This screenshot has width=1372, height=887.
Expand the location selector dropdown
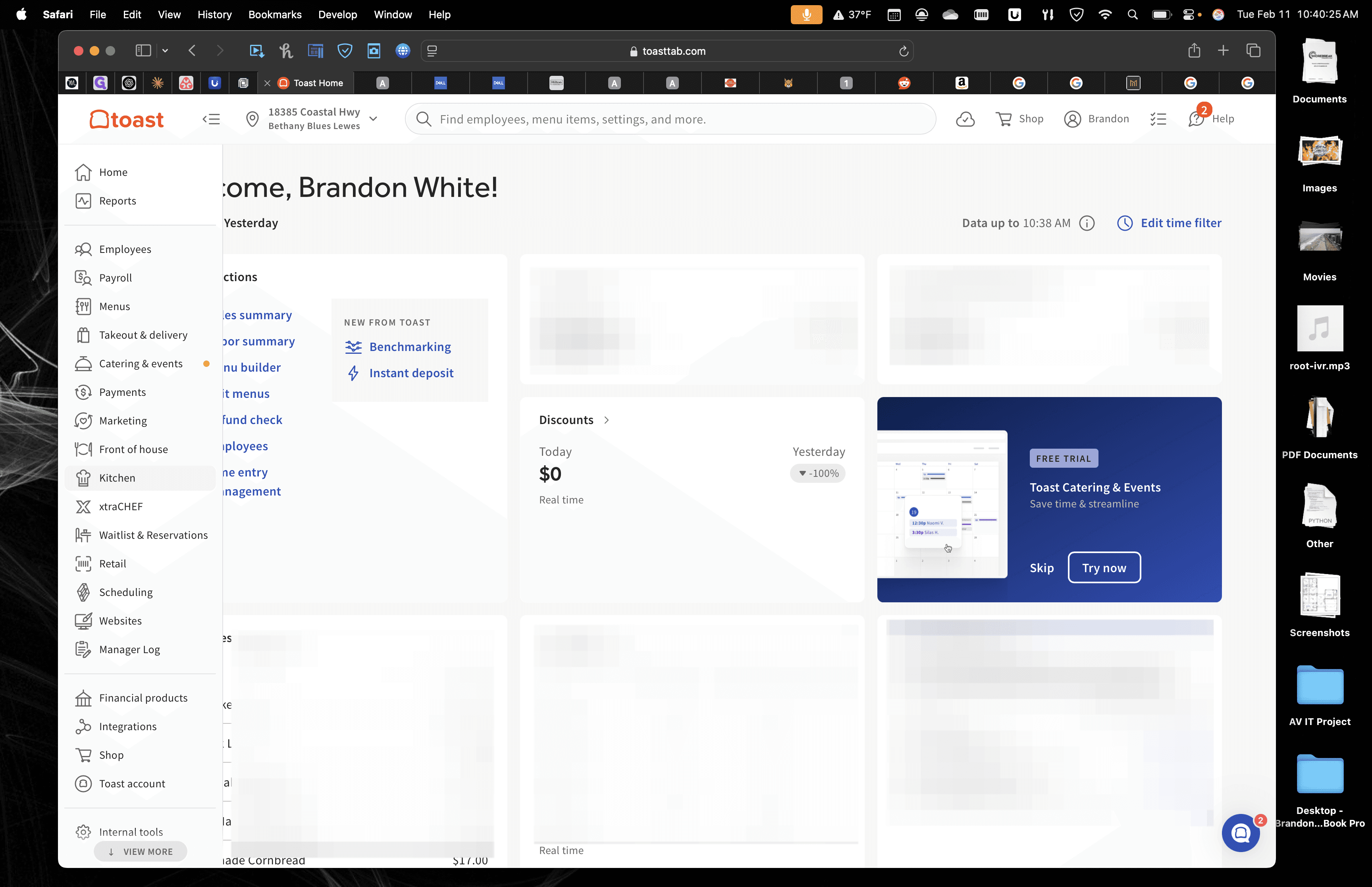point(373,119)
